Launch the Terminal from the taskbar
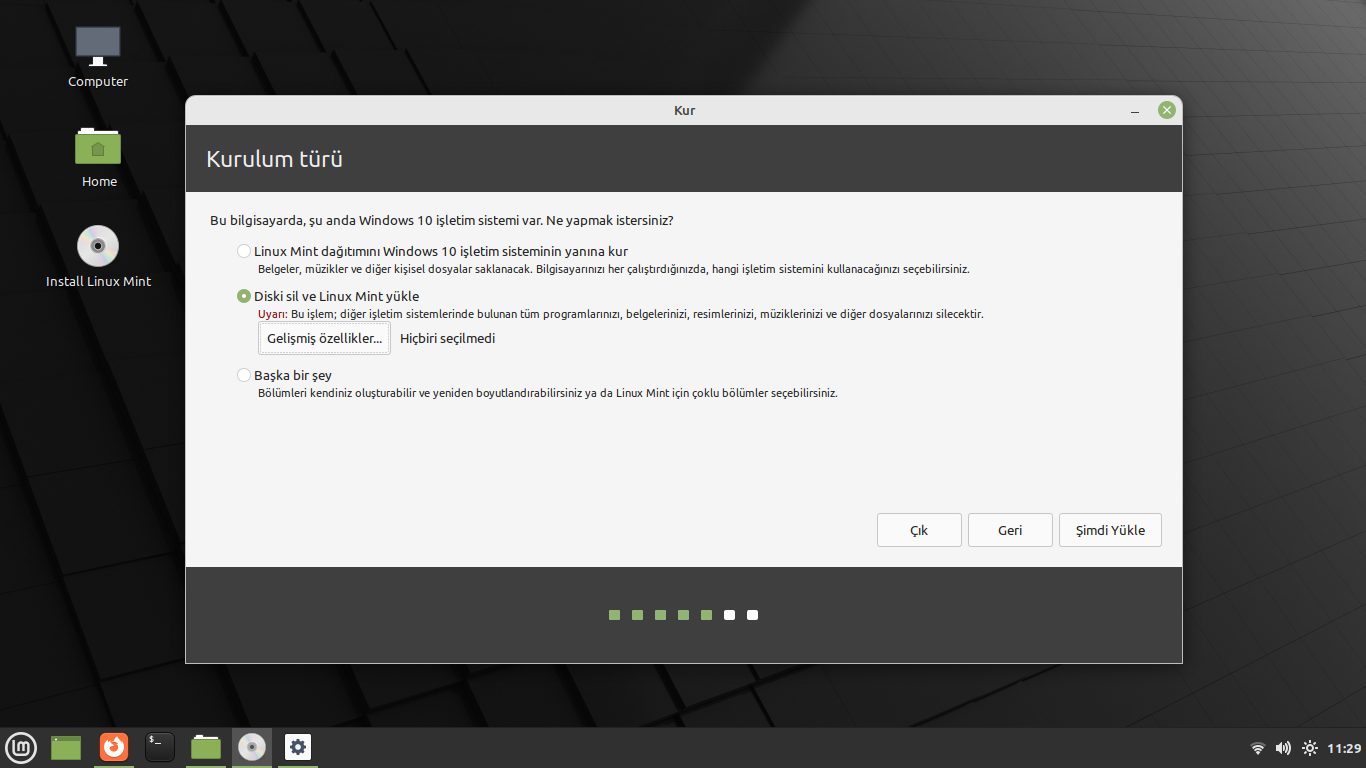The width and height of the screenshot is (1366, 768). point(160,747)
